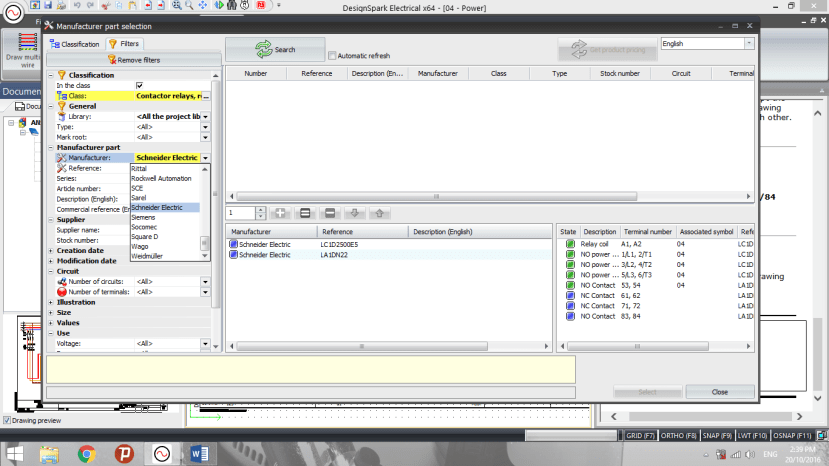Toggle SNAP (F9) in status bar
Viewport: 829px width, 466px height.
[717, 435]
